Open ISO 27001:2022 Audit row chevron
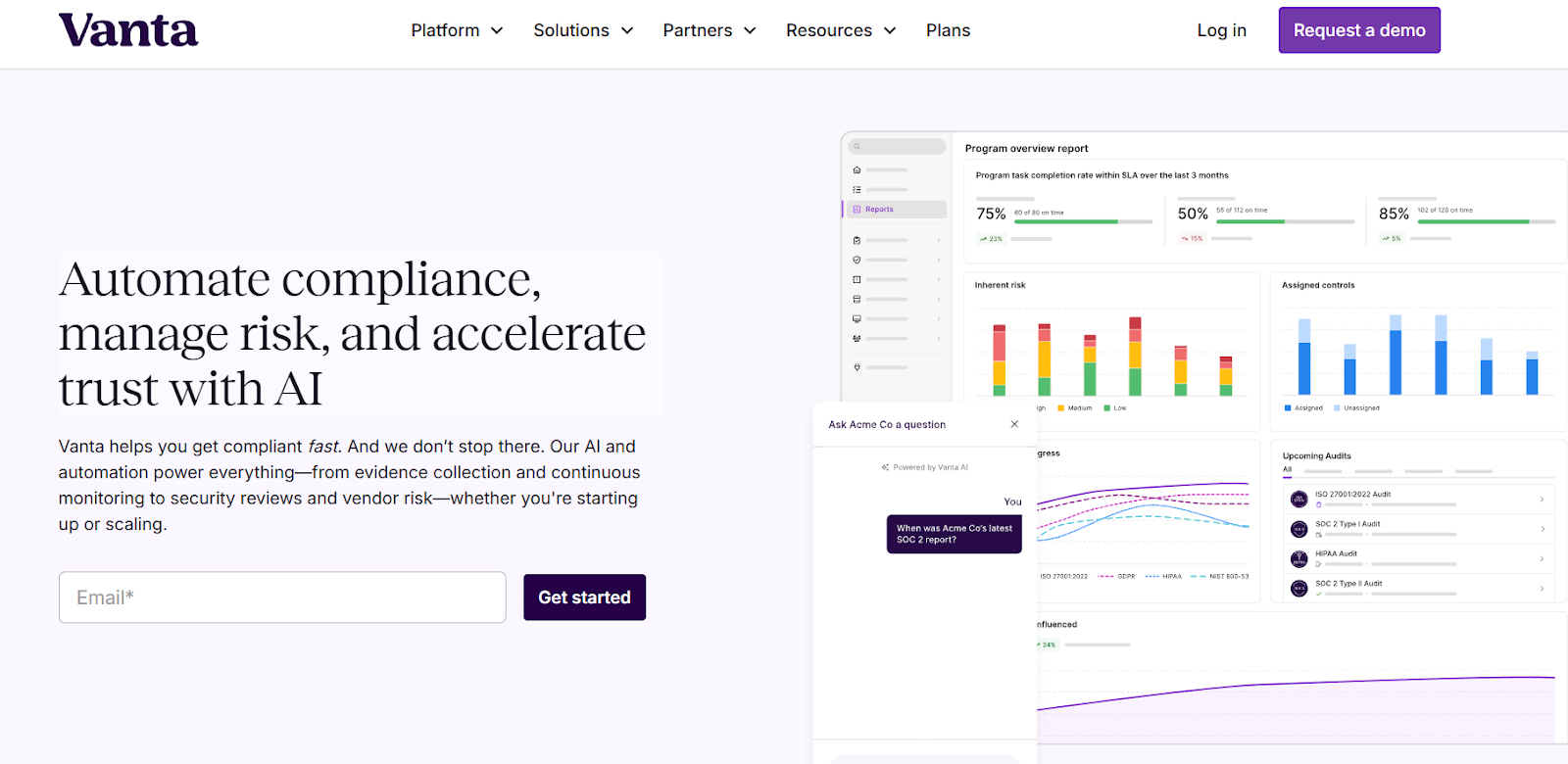This screenshot has height=764, width=1568. [1543, 500]
